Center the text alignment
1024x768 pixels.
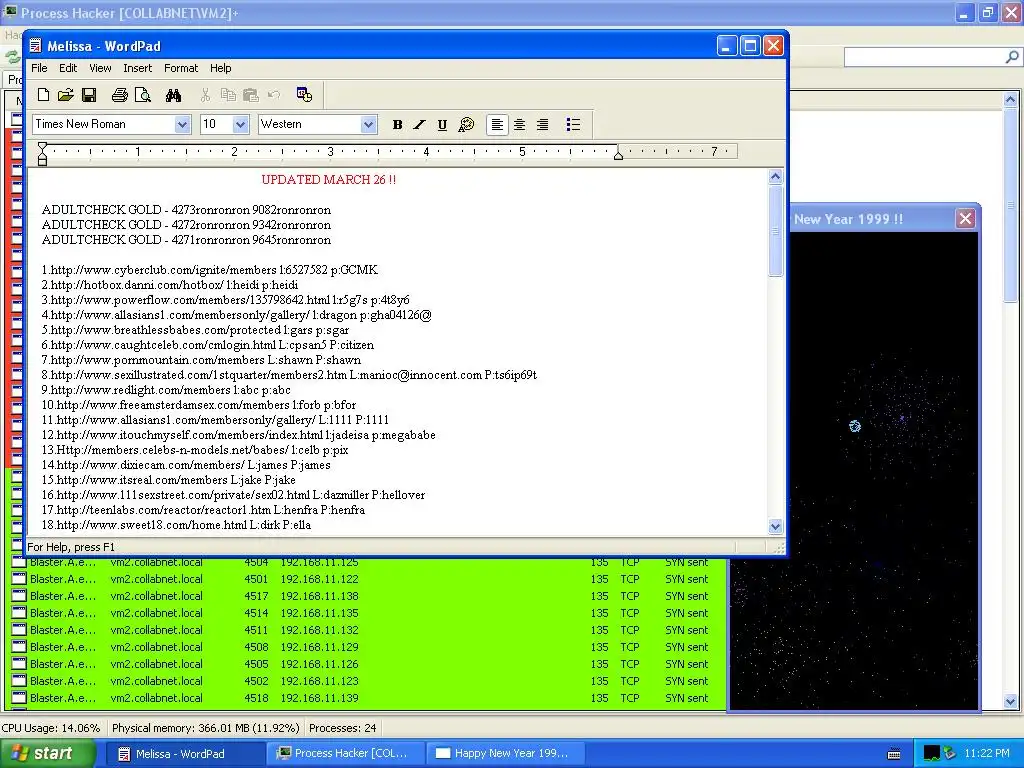(520, 125)
